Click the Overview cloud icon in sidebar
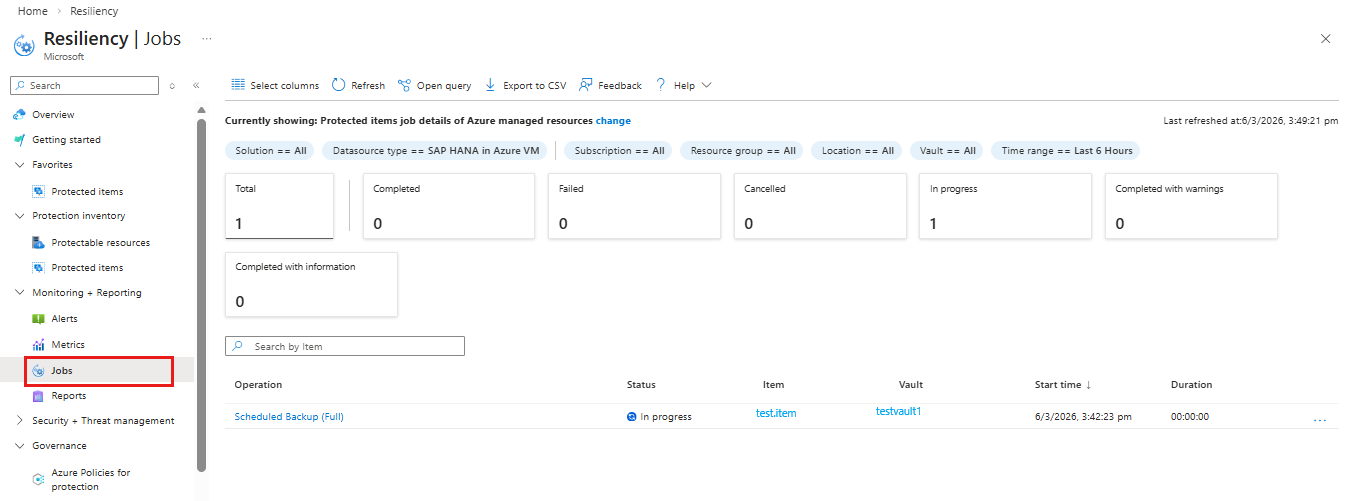 pyautogui.click(x=19, y=115)
